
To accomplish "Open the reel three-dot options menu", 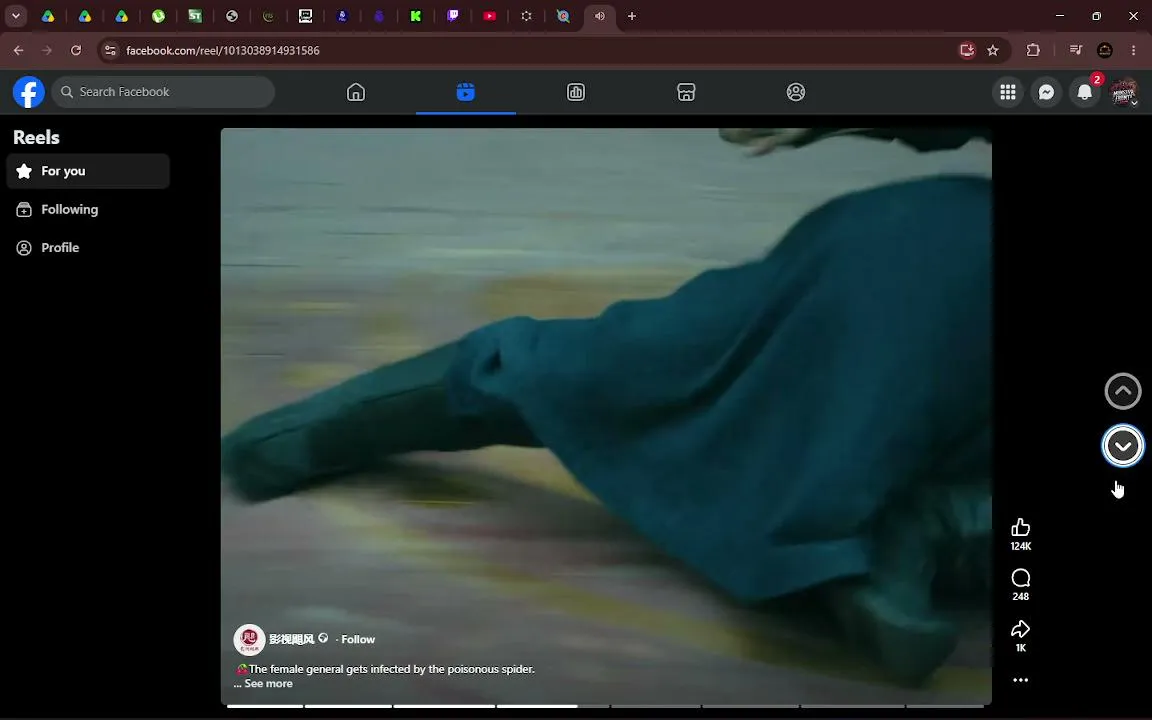I will click(1020, 680).
